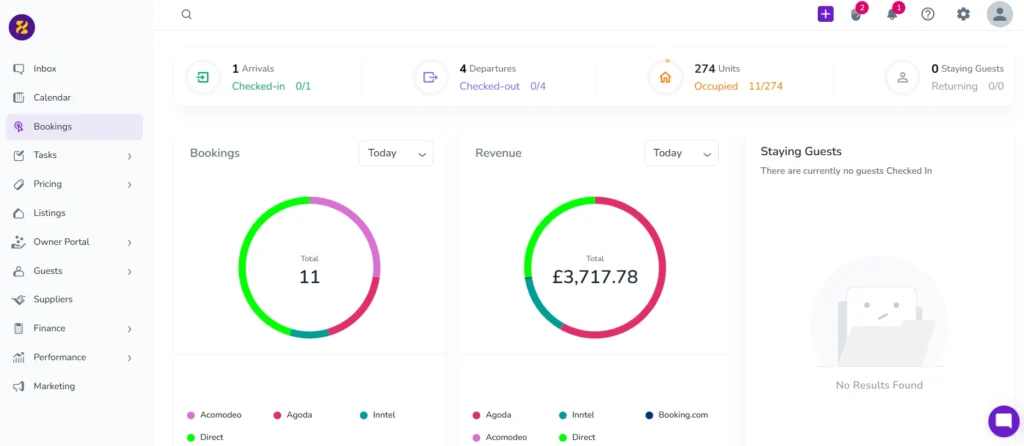This screenshot has width=1024, height=446.
Task: Toggle Acomodeo legend in Bookings chart
Action: point(214,415)
